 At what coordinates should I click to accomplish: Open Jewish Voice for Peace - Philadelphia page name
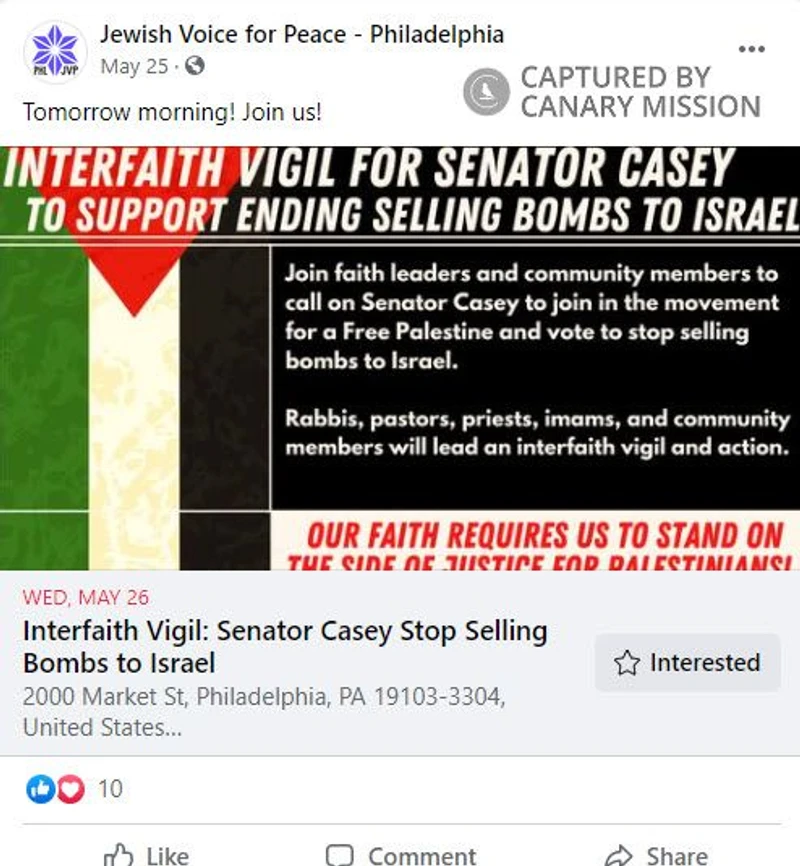pos(302,34)
